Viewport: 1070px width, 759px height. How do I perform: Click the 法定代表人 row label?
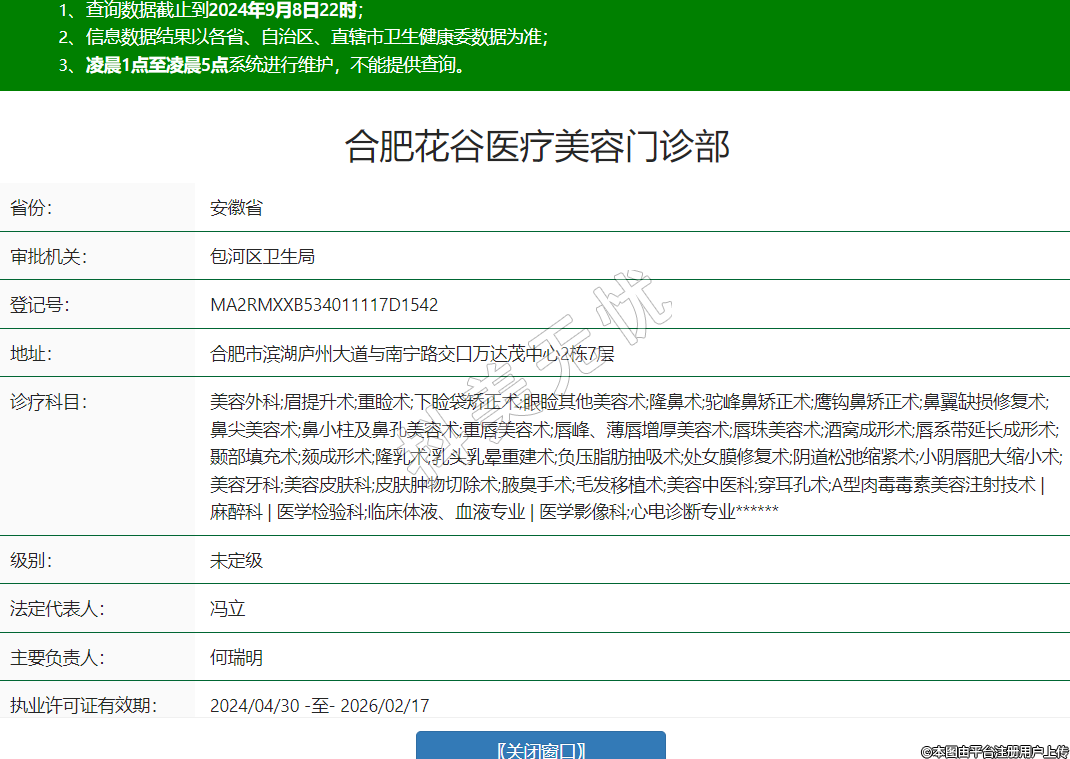point(58,608)
